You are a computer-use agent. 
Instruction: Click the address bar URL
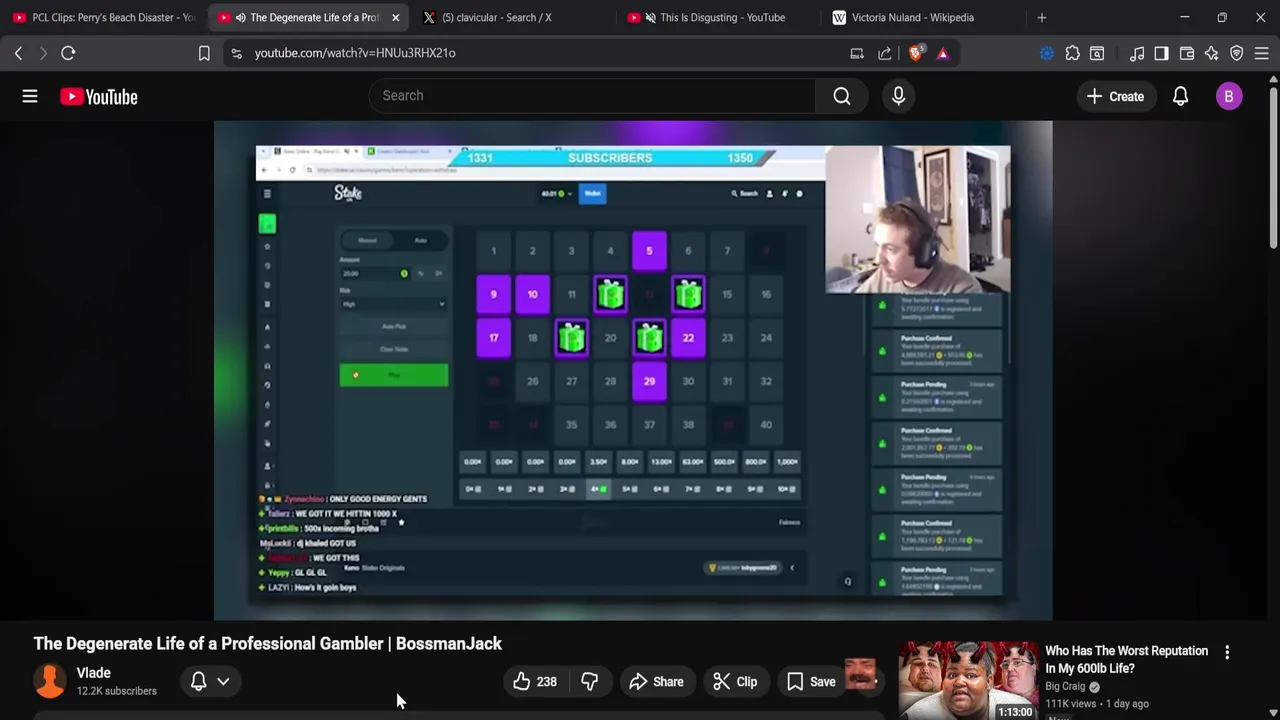click(x=355, y=53)
